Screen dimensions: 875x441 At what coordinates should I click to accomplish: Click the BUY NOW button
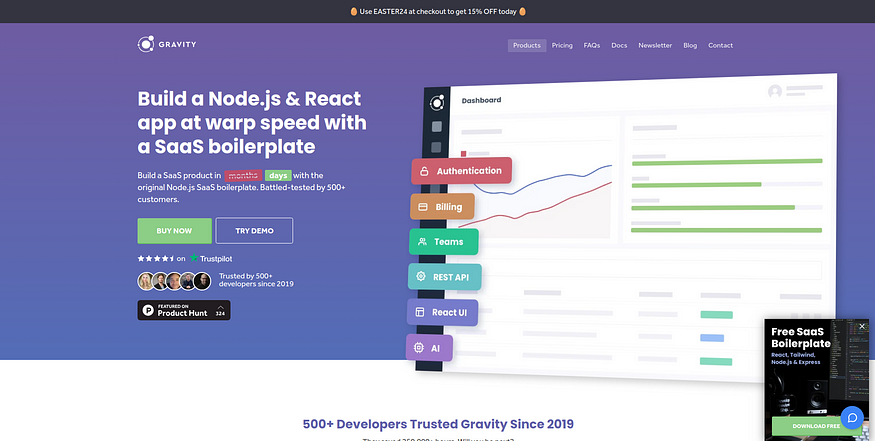point(175,231)
